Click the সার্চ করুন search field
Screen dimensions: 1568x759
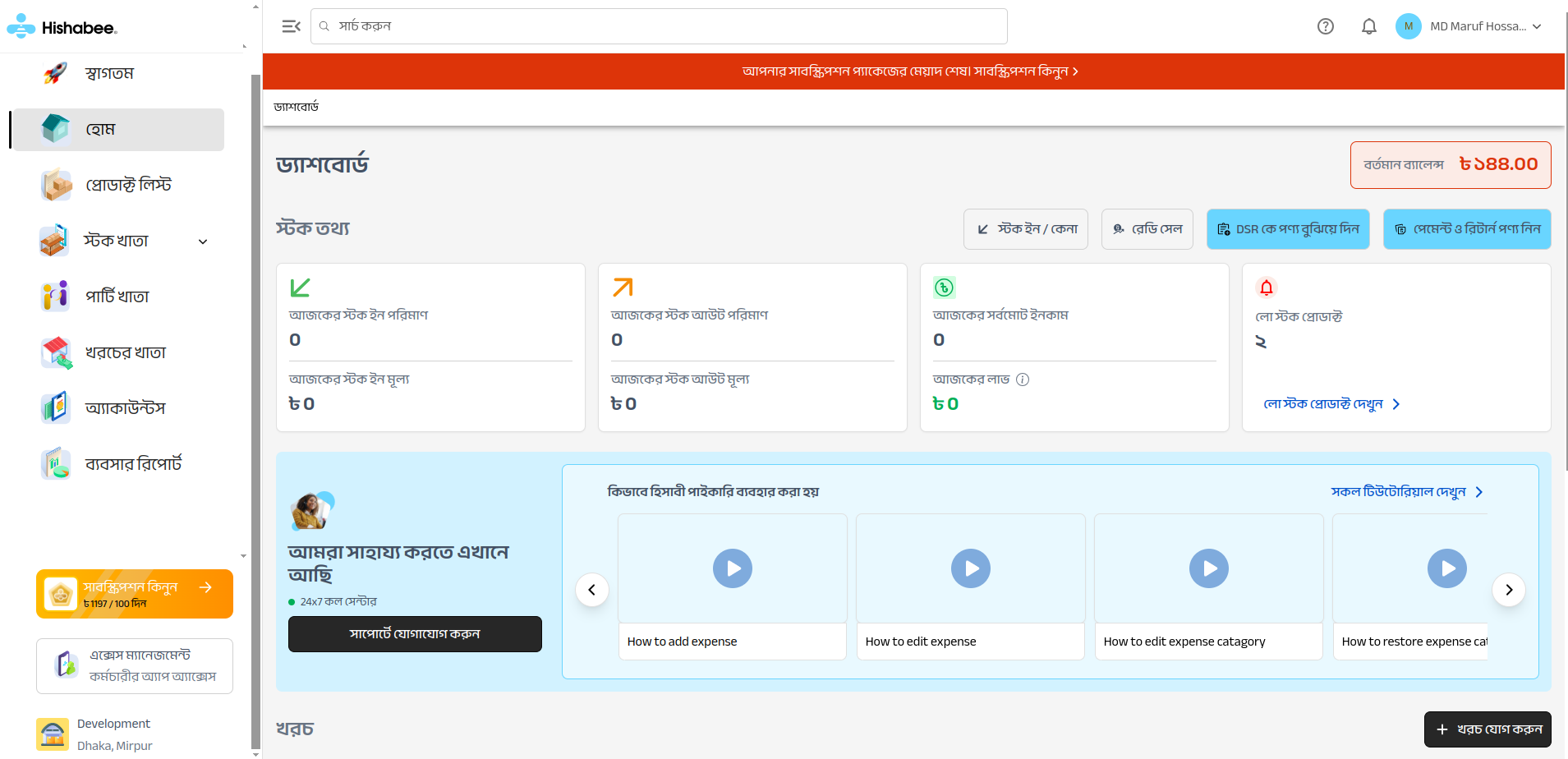pos(659,26)
